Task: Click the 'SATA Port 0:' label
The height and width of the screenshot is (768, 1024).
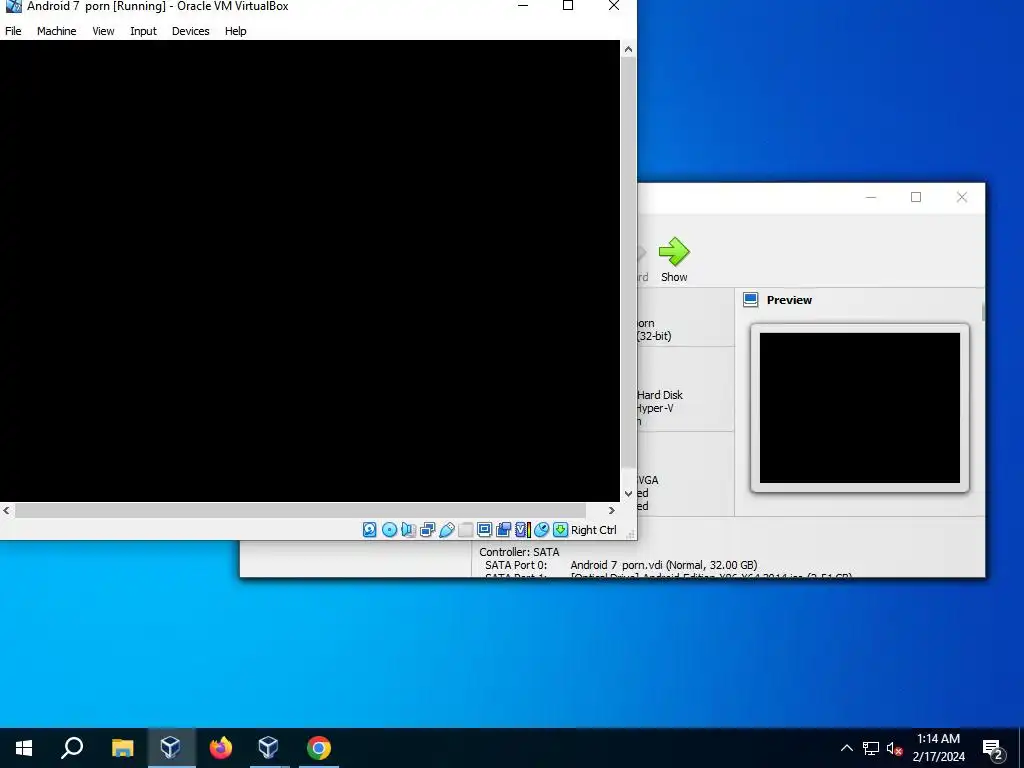Action: tap(516, 565)
